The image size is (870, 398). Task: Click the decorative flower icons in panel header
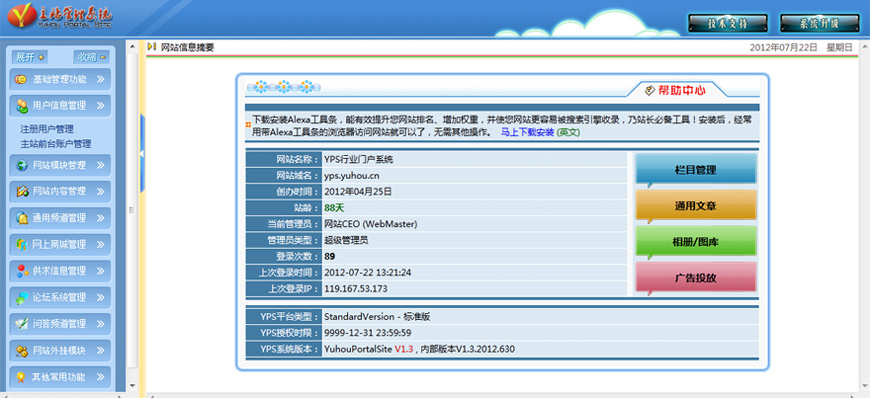pyautogui.click(x=283, y=87)
